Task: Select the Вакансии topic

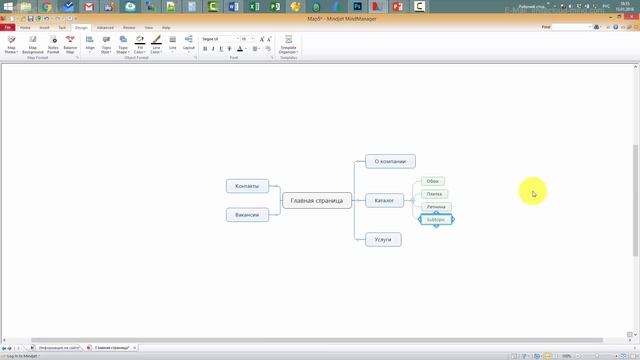Action: (247, 215)
